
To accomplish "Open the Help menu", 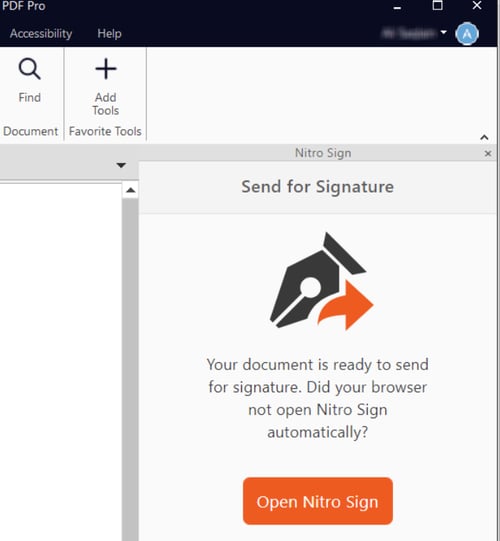I will pos(109,33).
